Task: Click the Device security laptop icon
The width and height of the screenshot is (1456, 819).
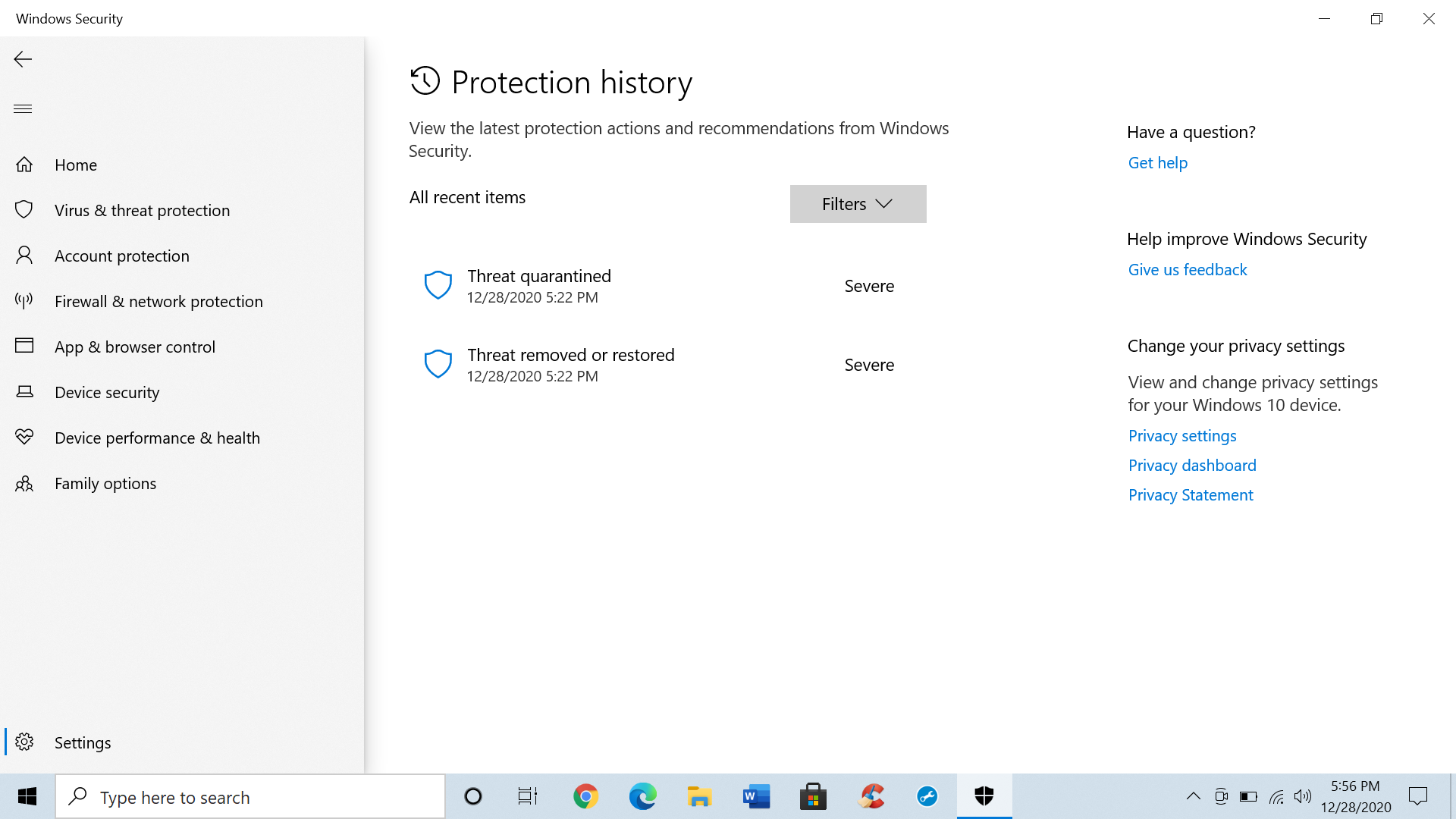Action: tap(24, 392)
